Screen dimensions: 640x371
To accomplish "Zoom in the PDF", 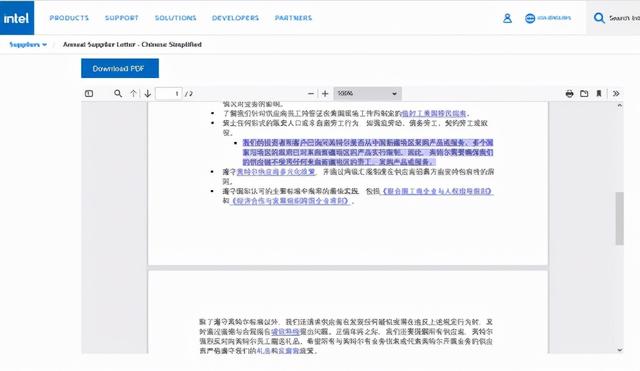I will point(325,93).
